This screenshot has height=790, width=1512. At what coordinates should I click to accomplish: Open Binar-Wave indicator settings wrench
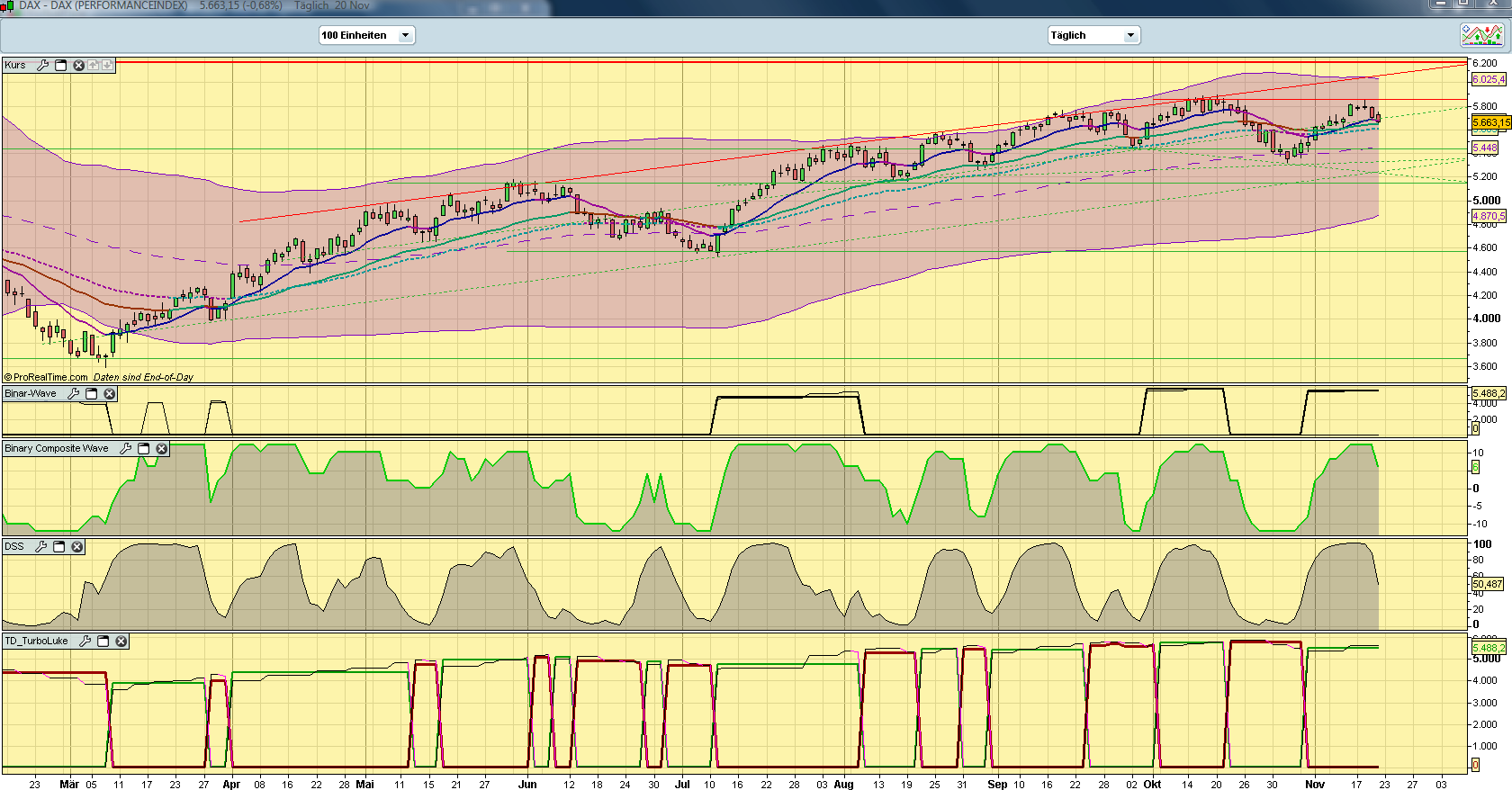(74, 394)
